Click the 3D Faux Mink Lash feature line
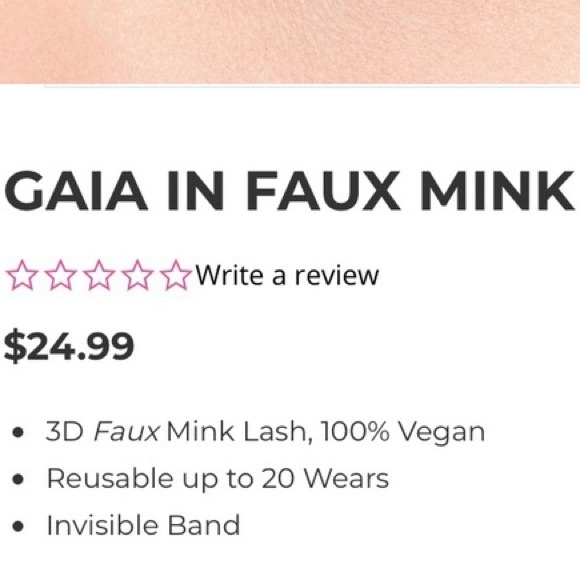The image size is (580, 580). point(265,432)
